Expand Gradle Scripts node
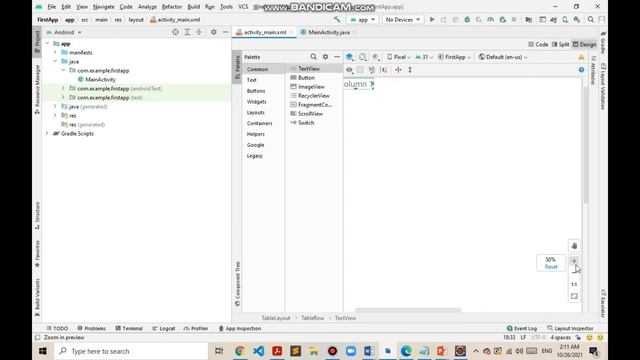The image size is (640, 360). (47, 133)
